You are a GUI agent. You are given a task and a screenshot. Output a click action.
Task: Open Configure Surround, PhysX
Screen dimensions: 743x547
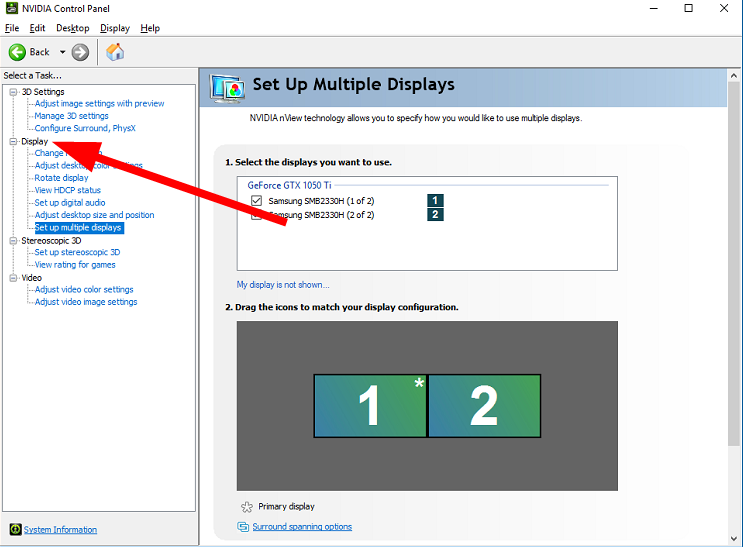pos(85,128)
